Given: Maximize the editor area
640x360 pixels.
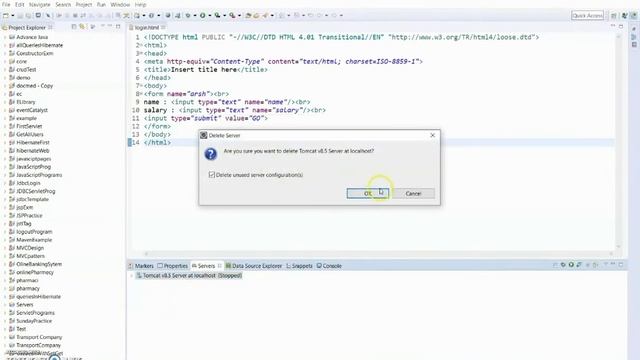Looking at the screenshot, I should (x=621, y=27).
